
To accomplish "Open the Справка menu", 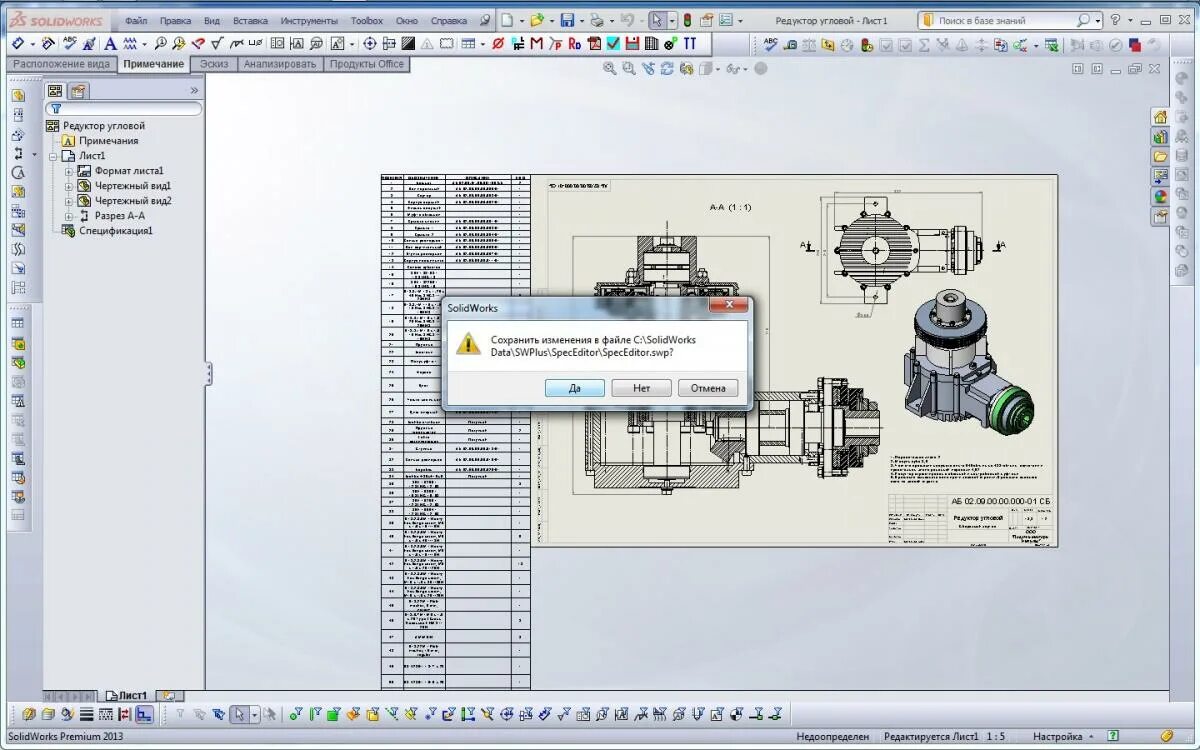I will [x=448, y=20].
